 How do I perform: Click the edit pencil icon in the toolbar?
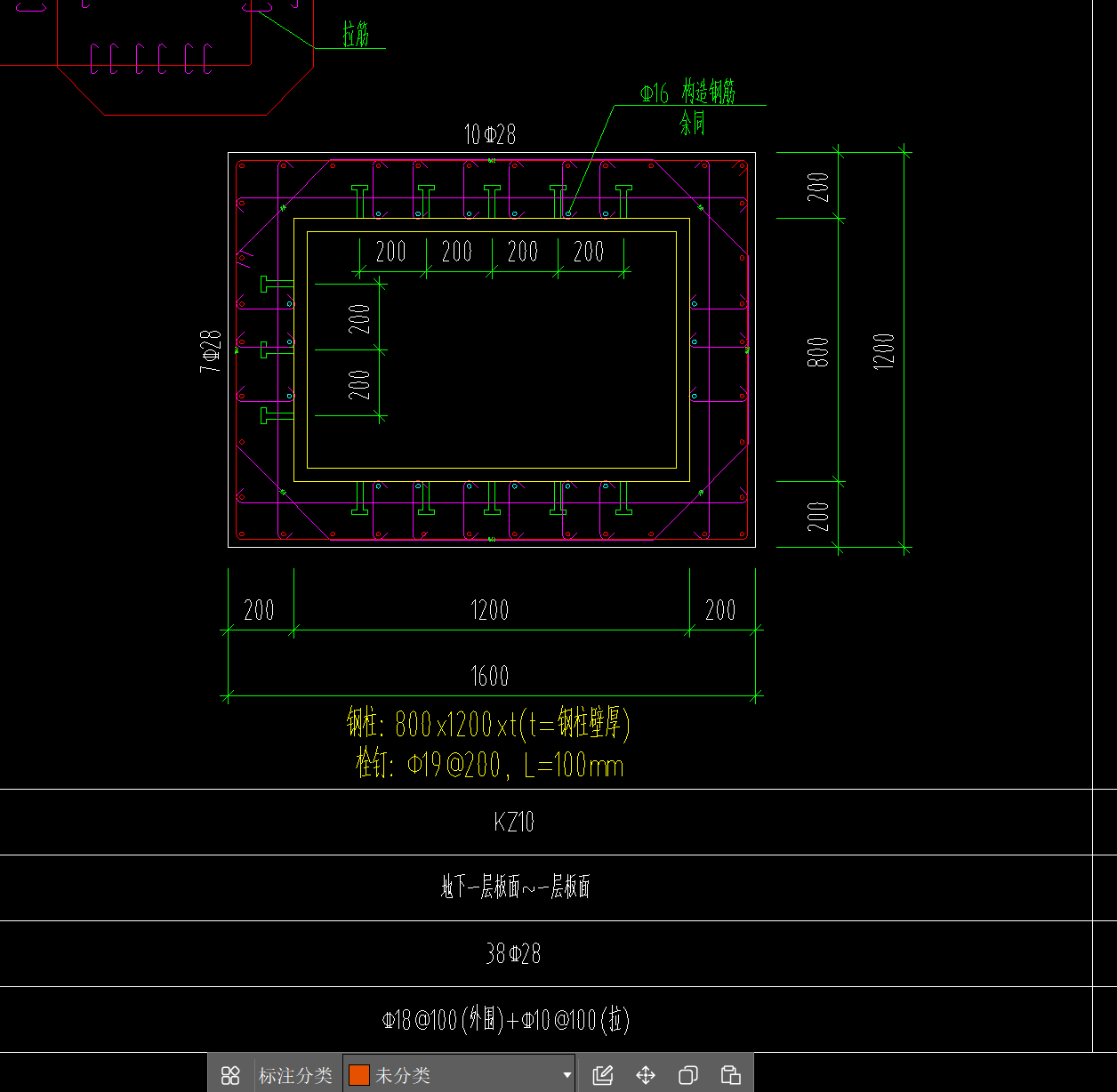coord(603,1075)
